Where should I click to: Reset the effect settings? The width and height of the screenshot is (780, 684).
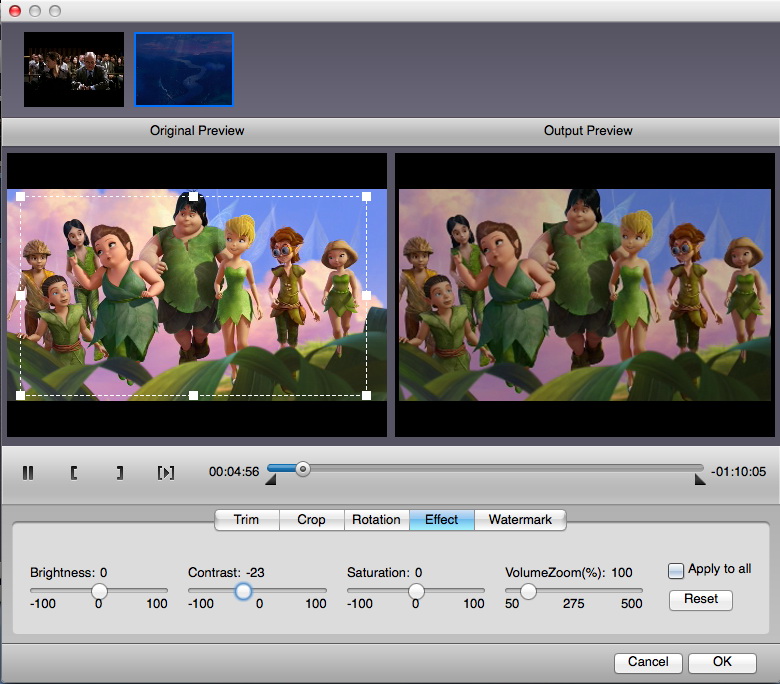point(700,599)
